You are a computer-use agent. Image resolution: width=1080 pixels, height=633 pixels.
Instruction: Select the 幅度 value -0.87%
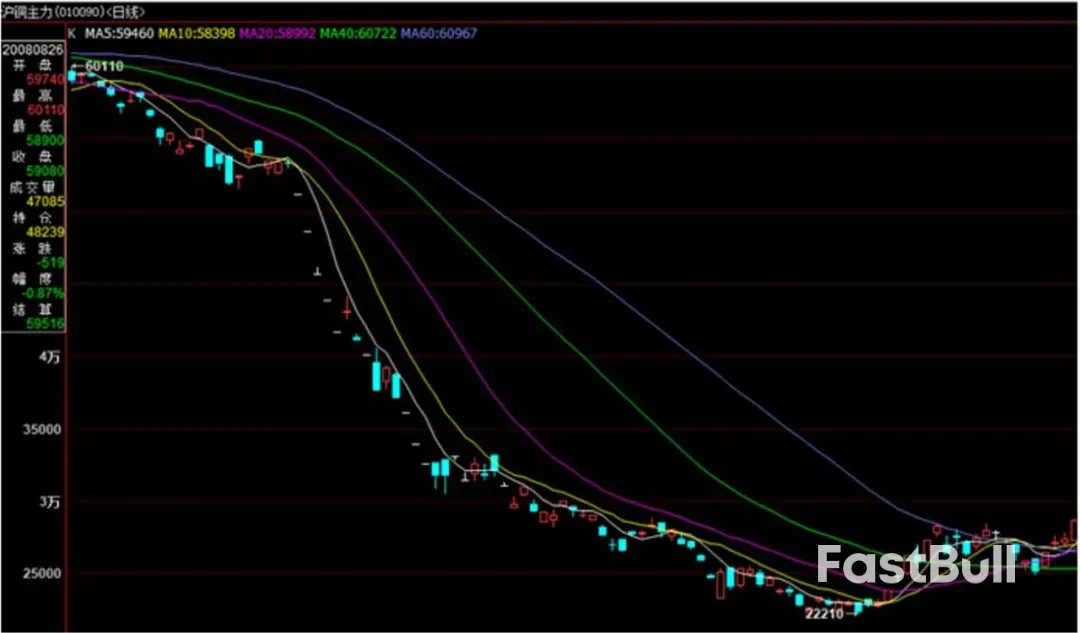[x=46, y=293]
